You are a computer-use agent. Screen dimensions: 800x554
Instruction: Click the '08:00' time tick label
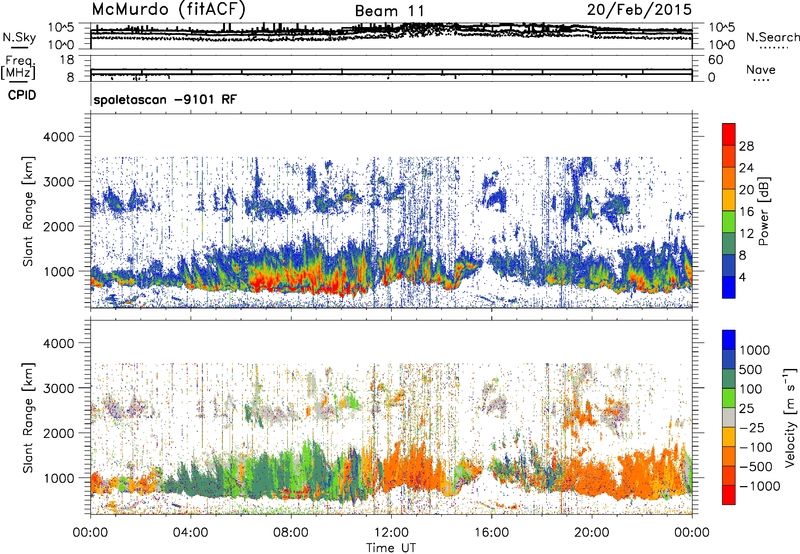pos(291,533)
